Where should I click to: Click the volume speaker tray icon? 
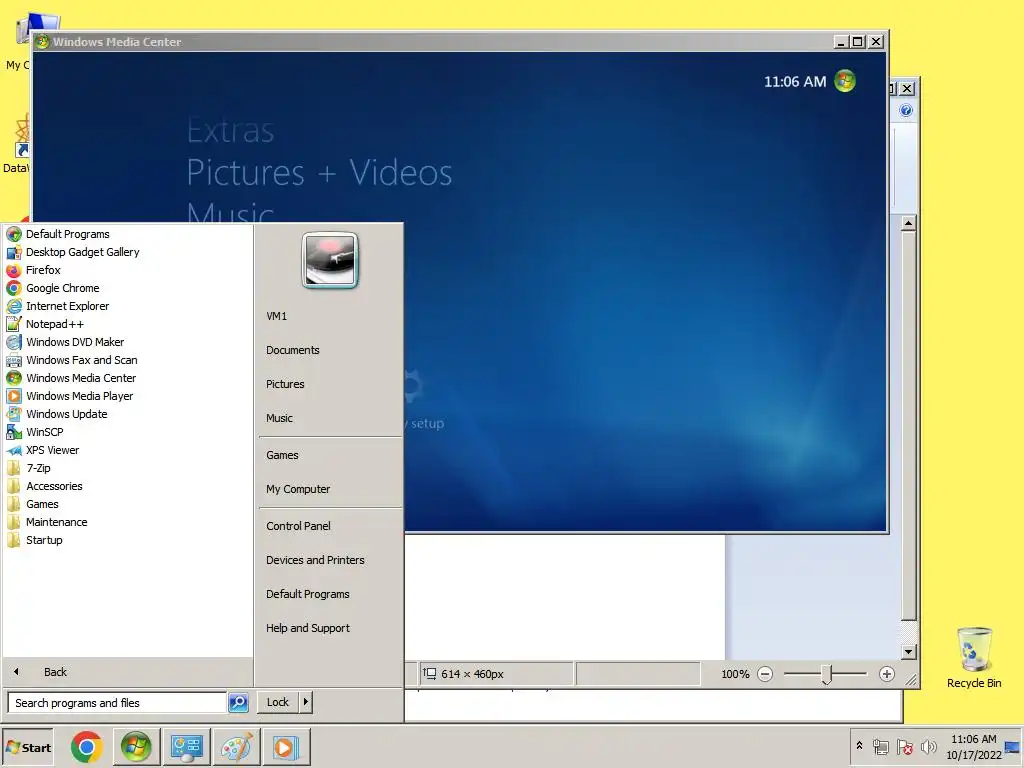tap(928, 746)
